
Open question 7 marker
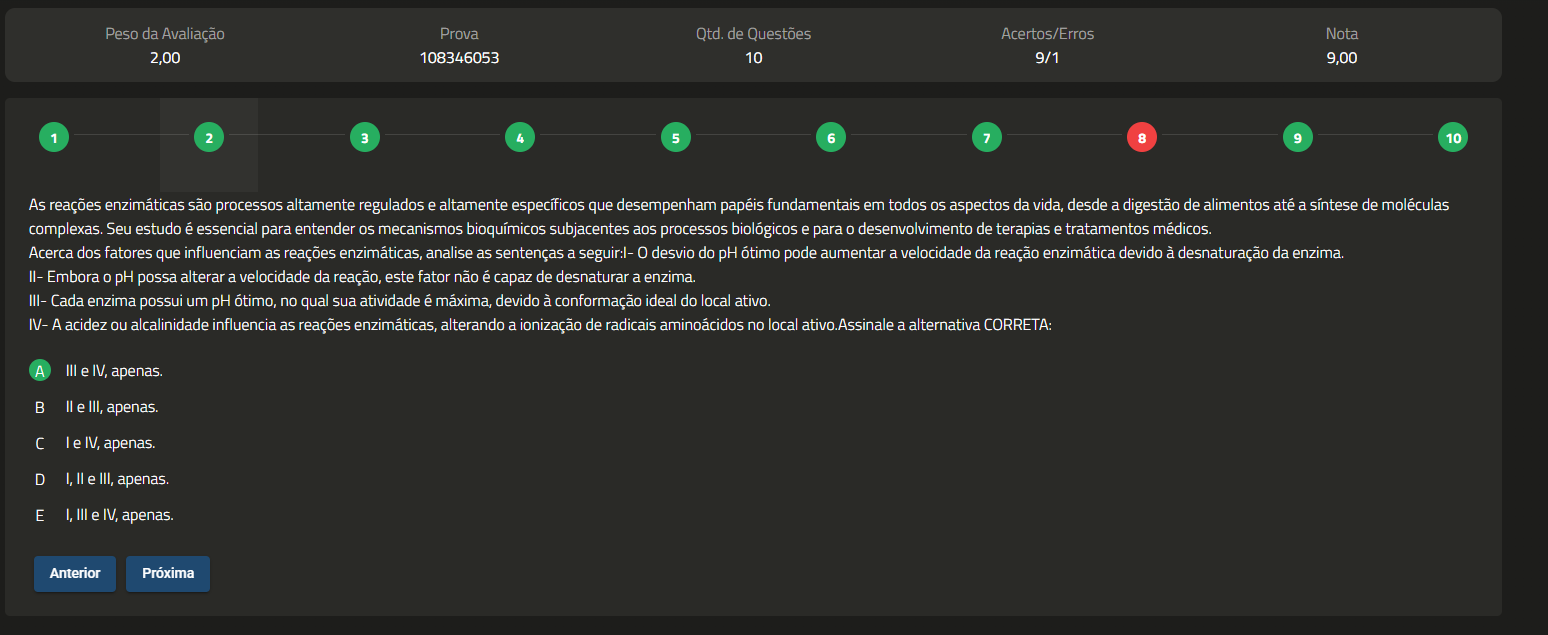(986, 138)
